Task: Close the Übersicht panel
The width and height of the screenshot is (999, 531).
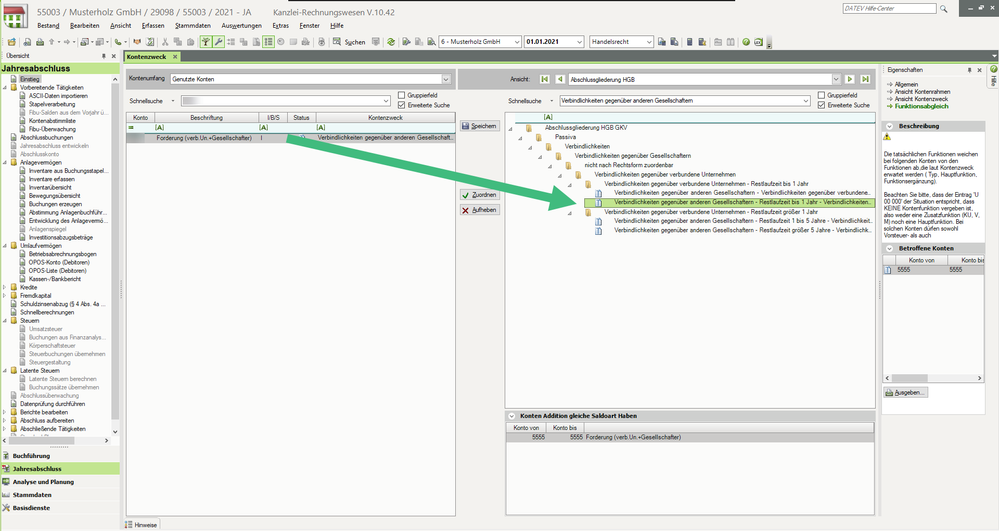Action: pyautogui.click(x=114, y=56)
